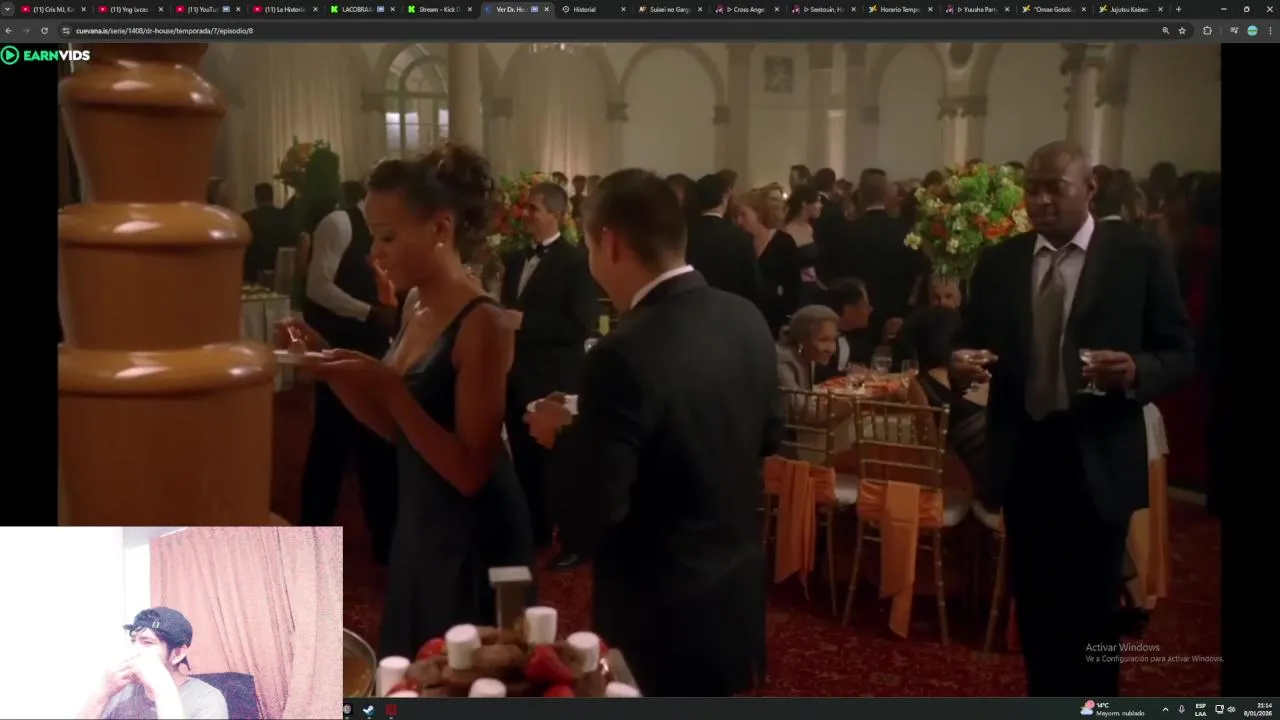Expand the tab search dropdown arrow
This screenshot has height=720, width=1280.
[x=8, y=9]
